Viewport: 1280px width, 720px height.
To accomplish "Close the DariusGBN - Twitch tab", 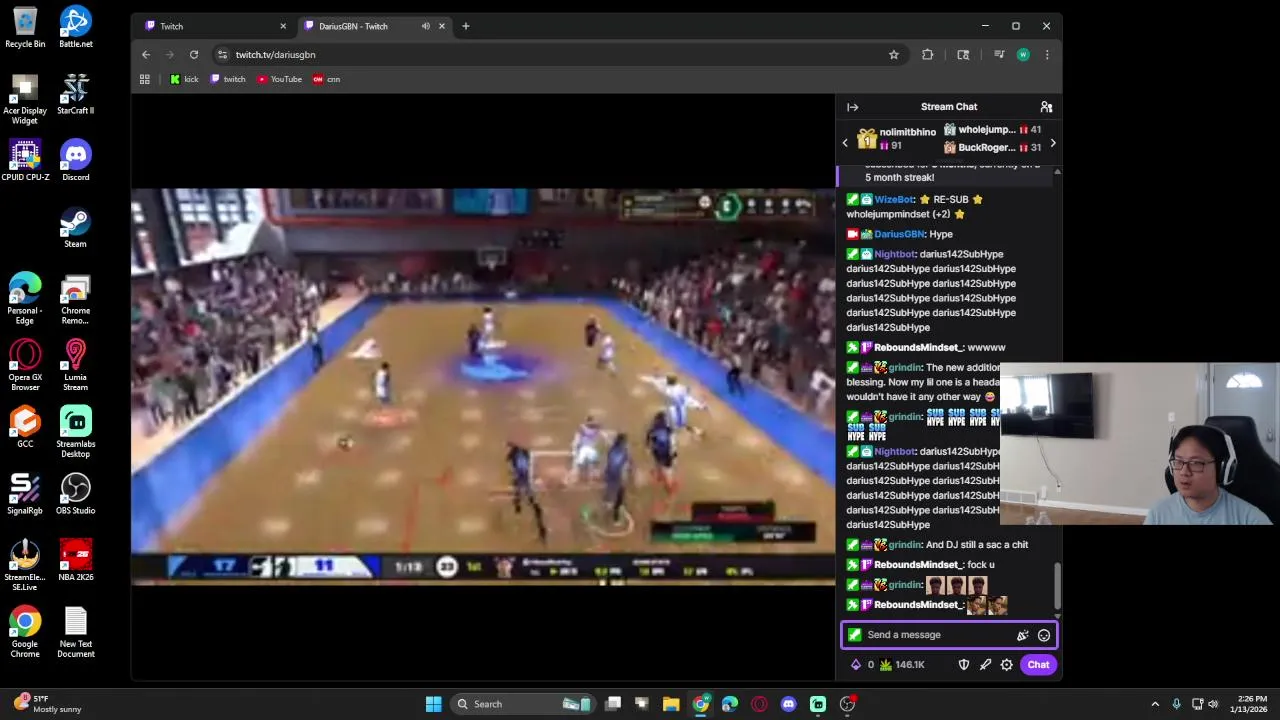I will point(441,26).
